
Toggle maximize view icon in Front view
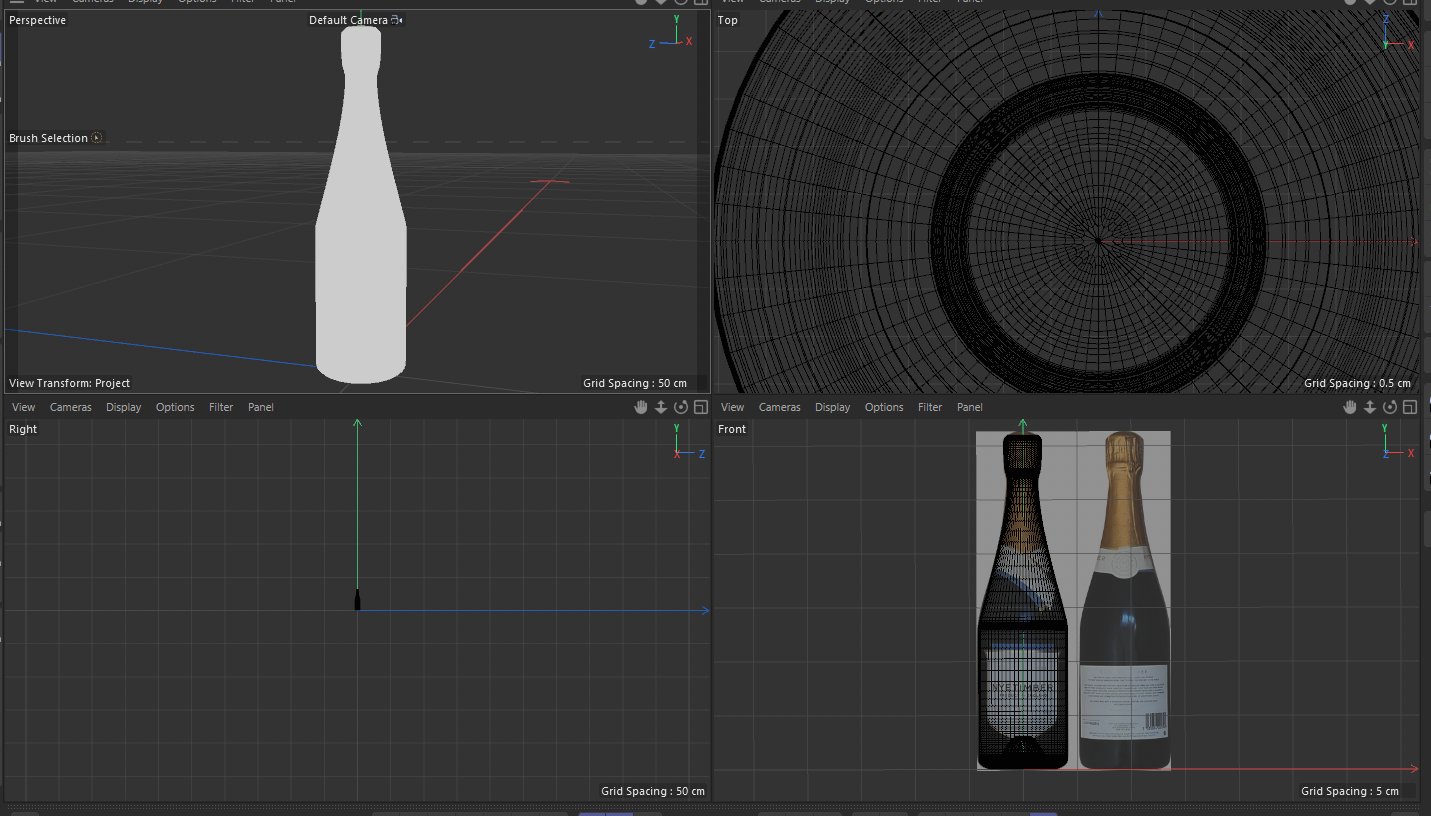[x=1410, y=407]
